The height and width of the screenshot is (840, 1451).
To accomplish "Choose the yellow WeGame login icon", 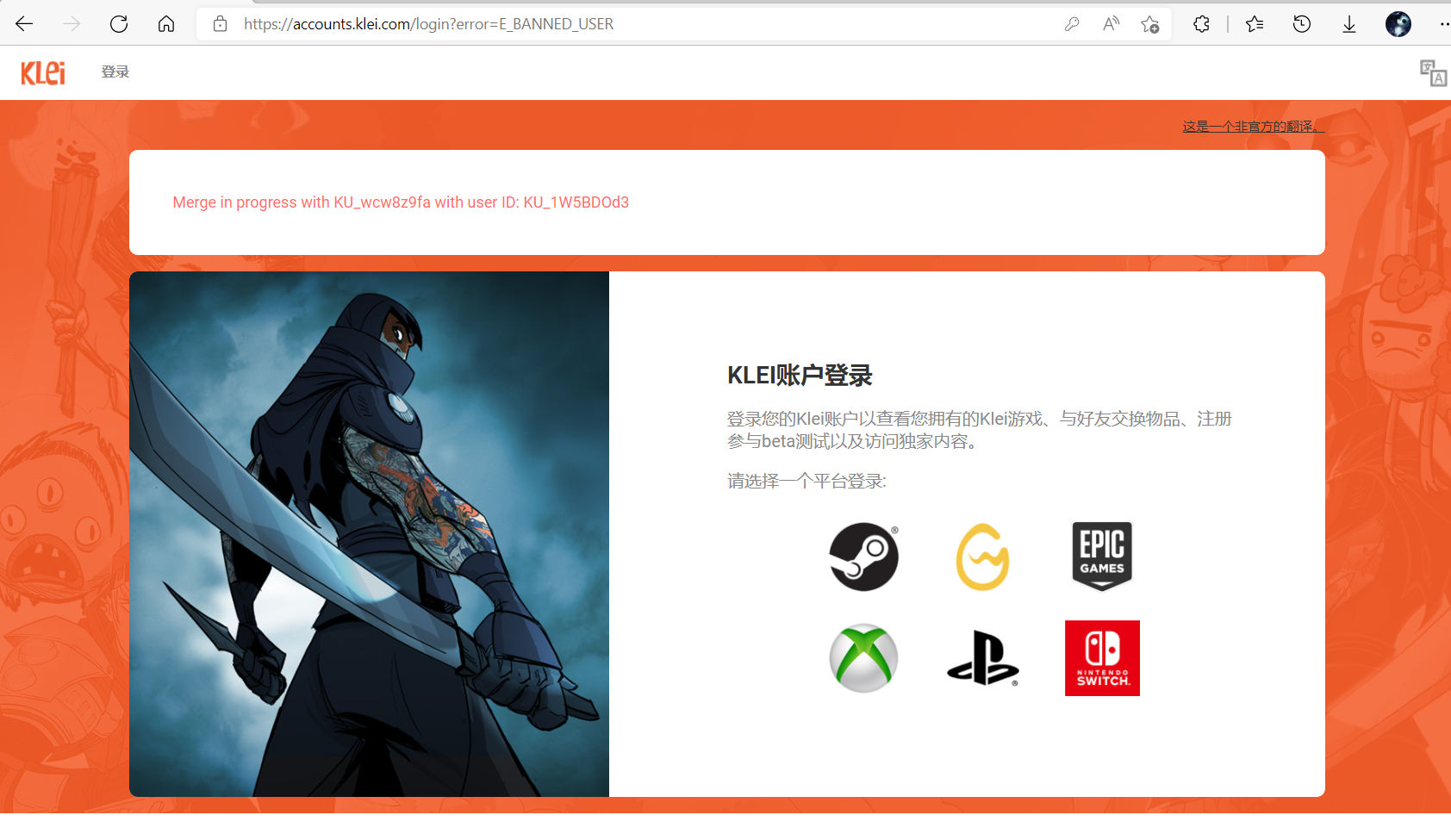I will 982,557.
